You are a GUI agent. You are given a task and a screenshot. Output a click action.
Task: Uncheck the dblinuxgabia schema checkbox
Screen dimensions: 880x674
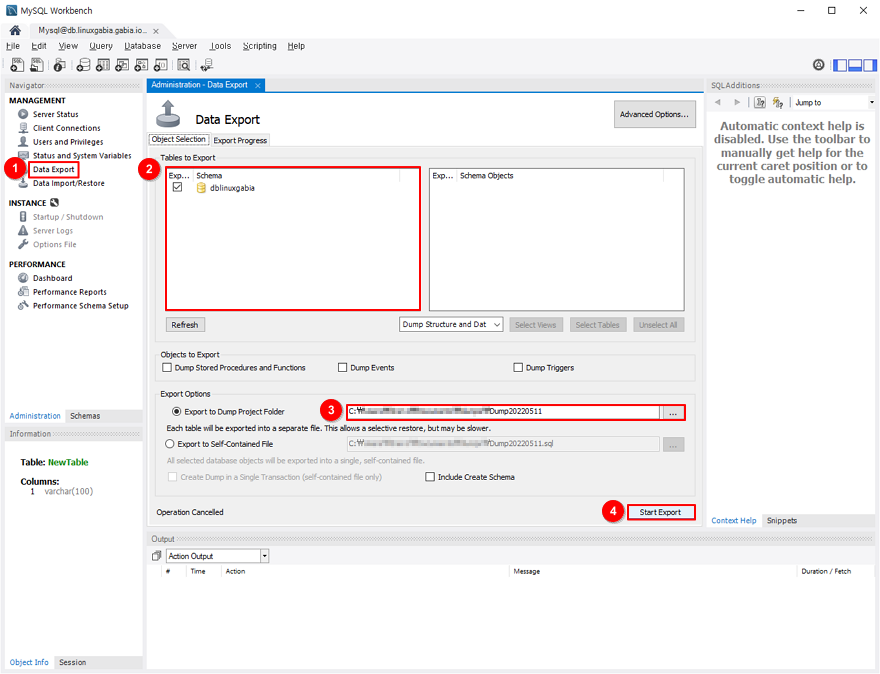point(177,187)
